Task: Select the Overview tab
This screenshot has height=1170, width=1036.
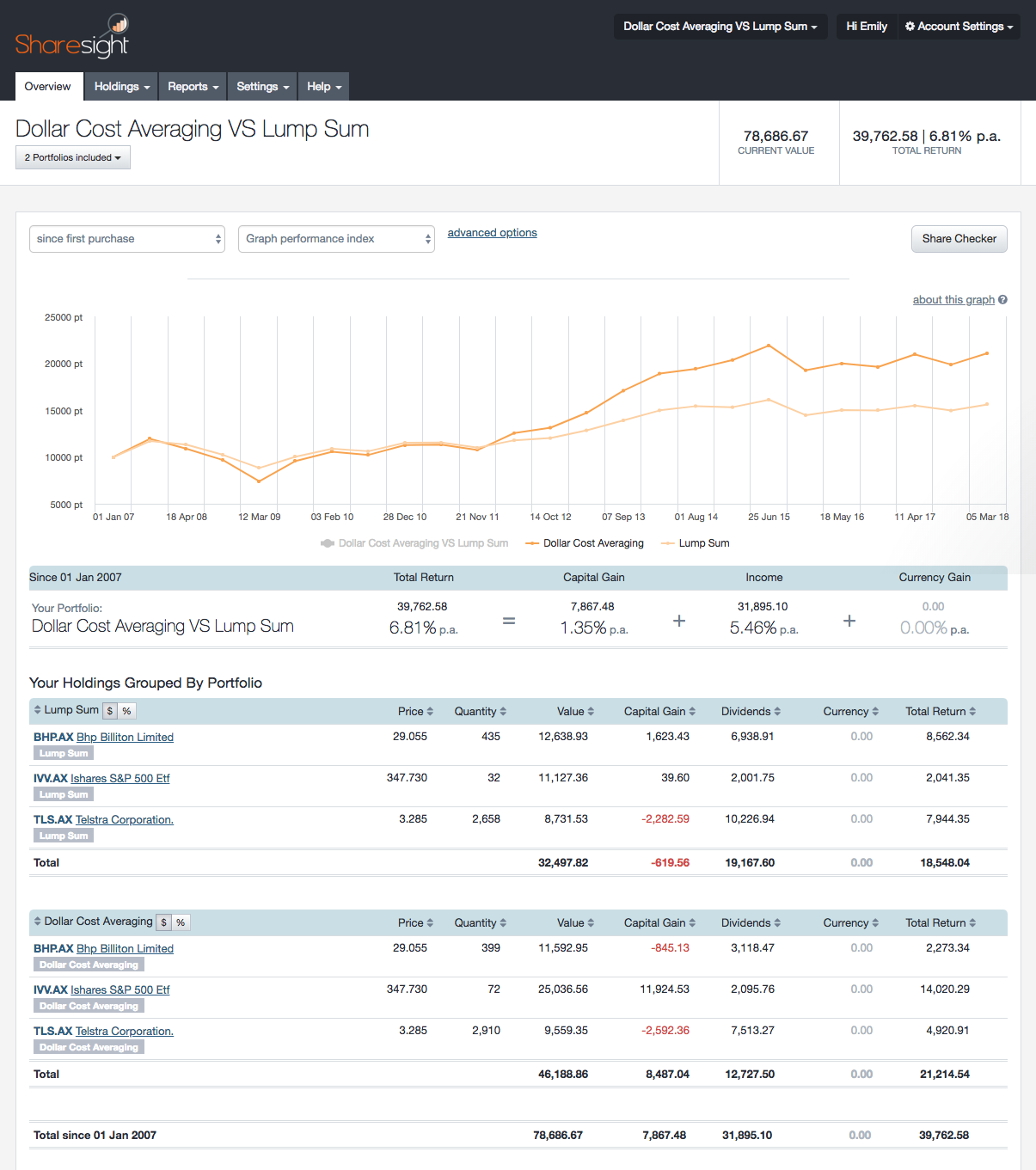Action: coord(48,87)
